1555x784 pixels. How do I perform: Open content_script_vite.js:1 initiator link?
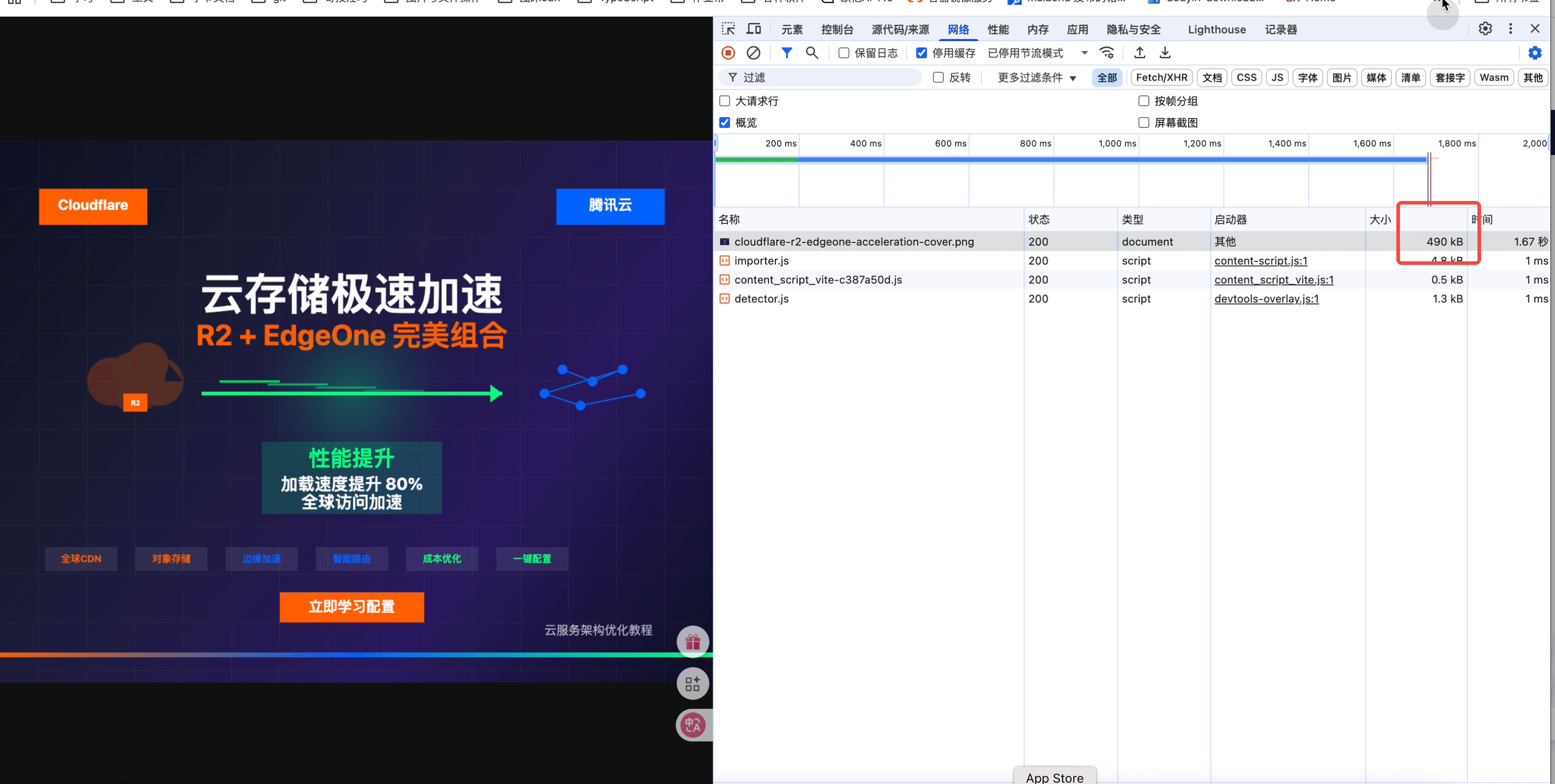[x=1274, y=279]
